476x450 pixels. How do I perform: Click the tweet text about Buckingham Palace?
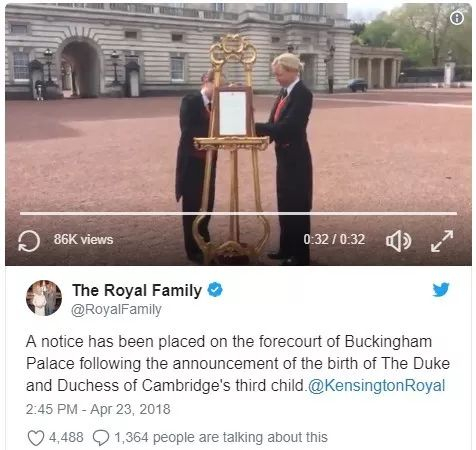[238, 364]
